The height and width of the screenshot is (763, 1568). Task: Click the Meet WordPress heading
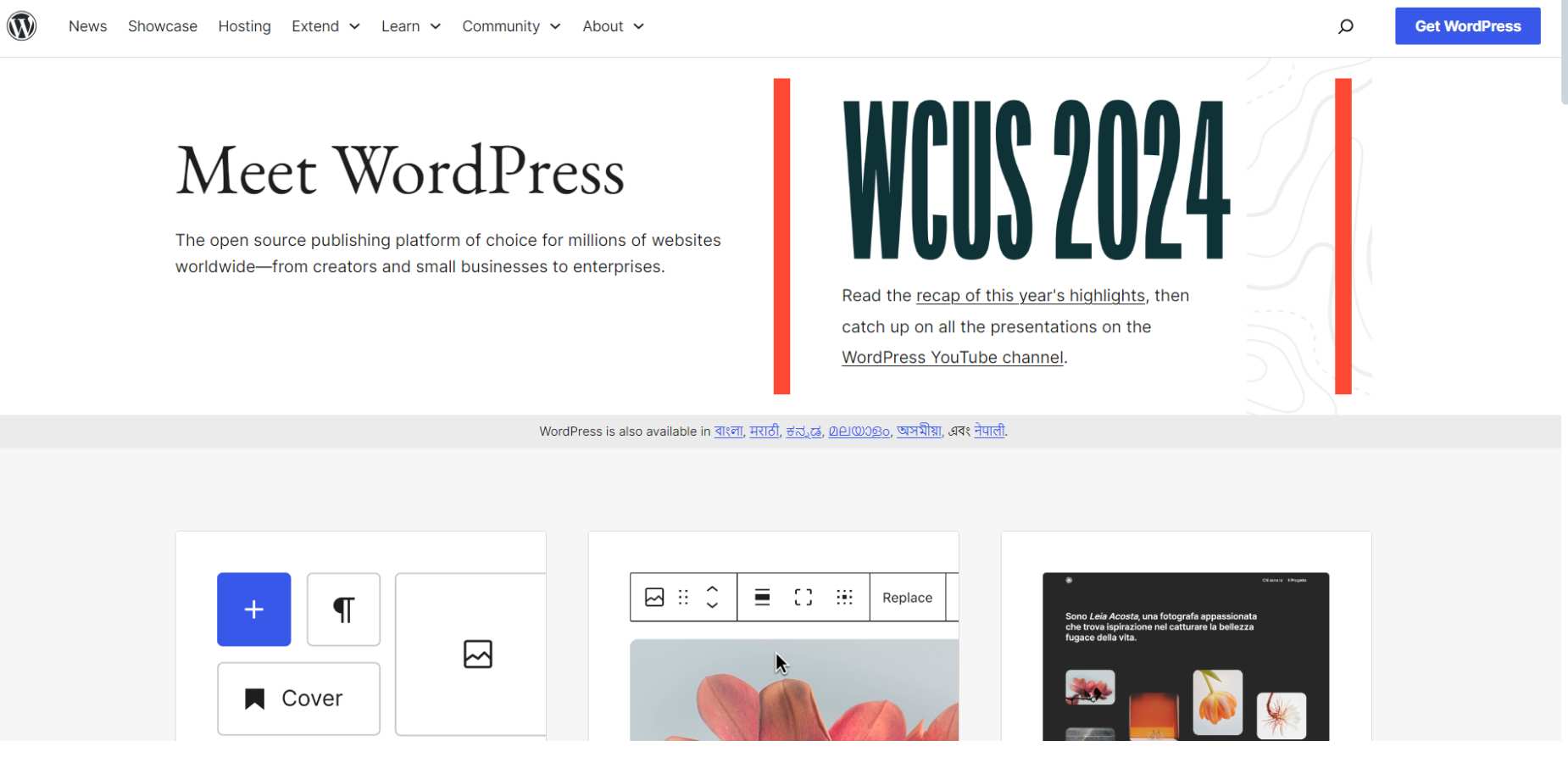tap(400, 171)
